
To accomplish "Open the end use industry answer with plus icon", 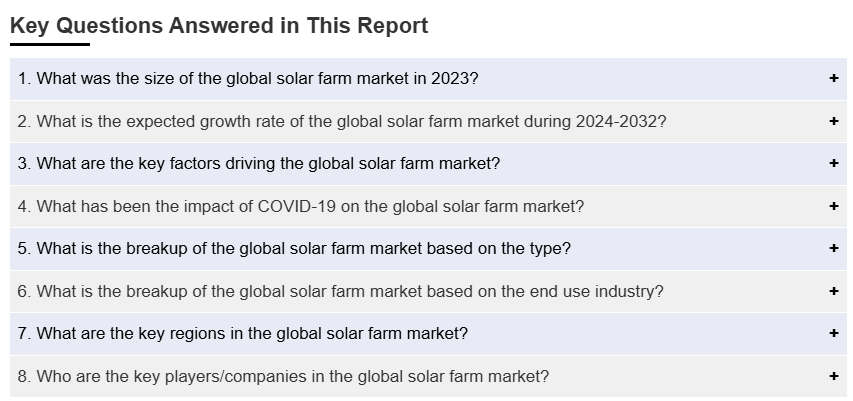I will pos(834,292).
